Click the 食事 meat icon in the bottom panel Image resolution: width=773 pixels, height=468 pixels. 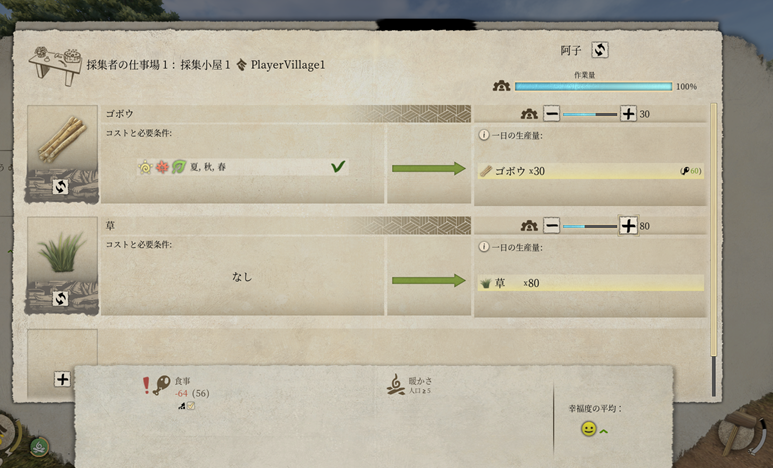coord(161,386)
